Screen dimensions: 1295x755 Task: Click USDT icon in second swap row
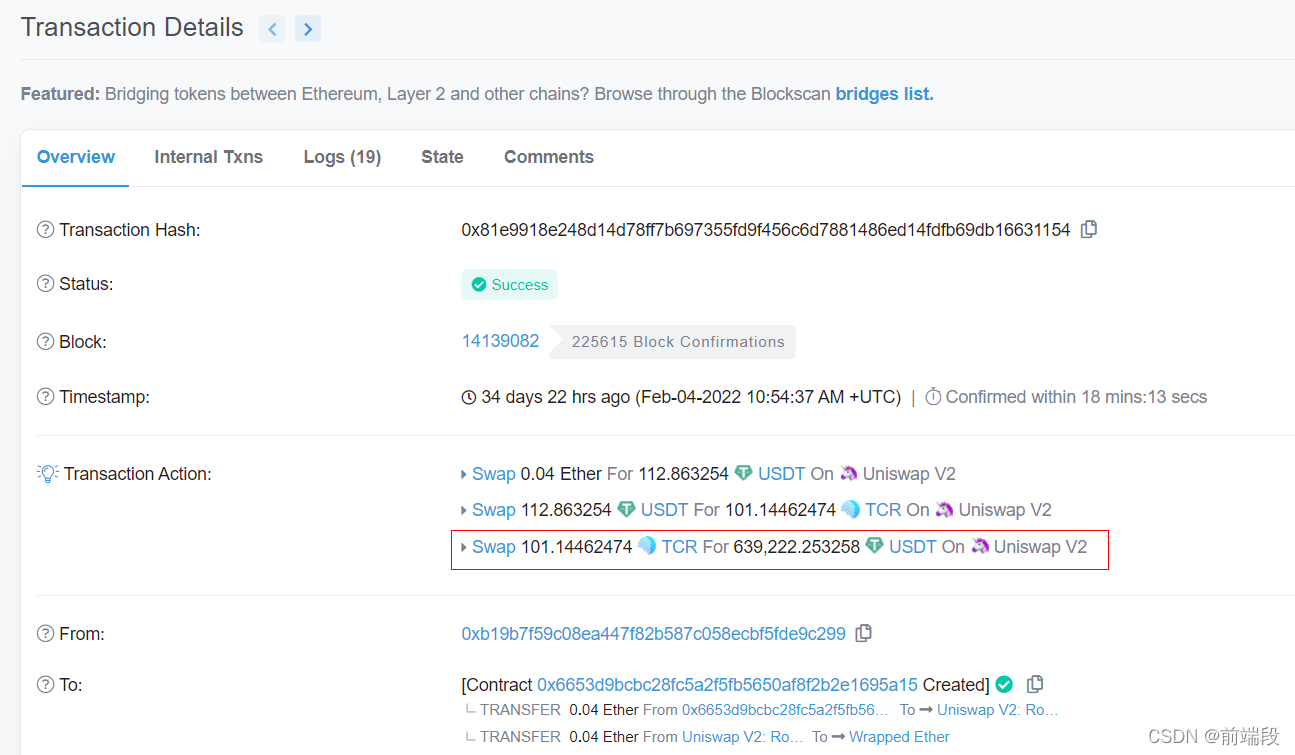coord(626,509)
